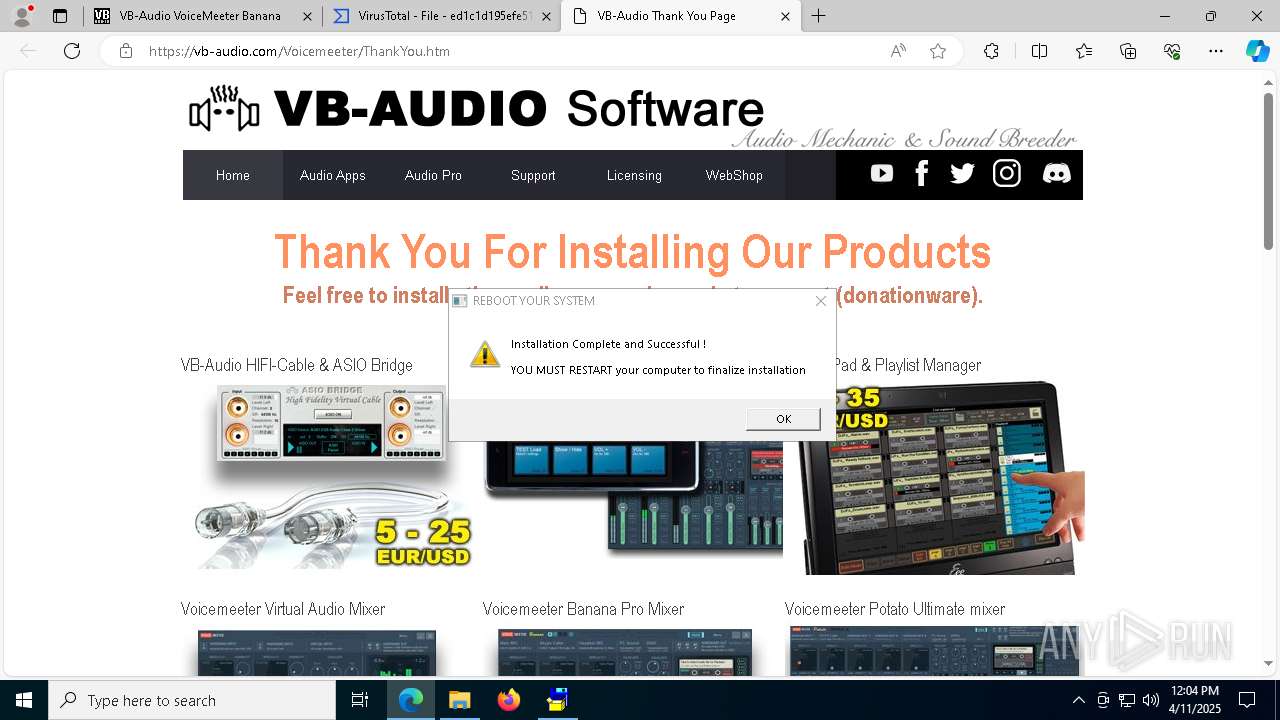This screenshot has height=720, width=1280.
Task: Click OK in the reboot dialog
Action: coord(783,419)
